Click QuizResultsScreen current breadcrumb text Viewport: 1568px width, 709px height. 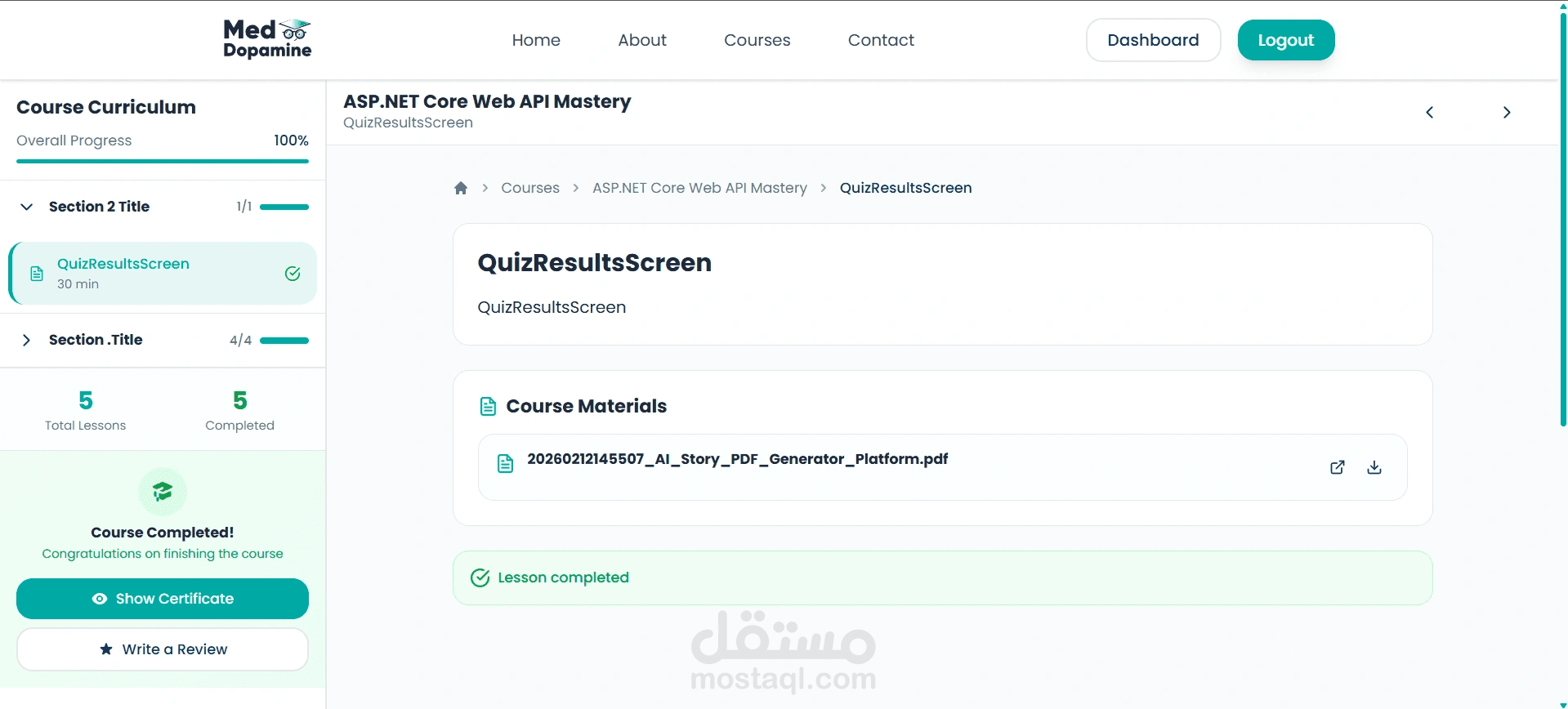905,188
